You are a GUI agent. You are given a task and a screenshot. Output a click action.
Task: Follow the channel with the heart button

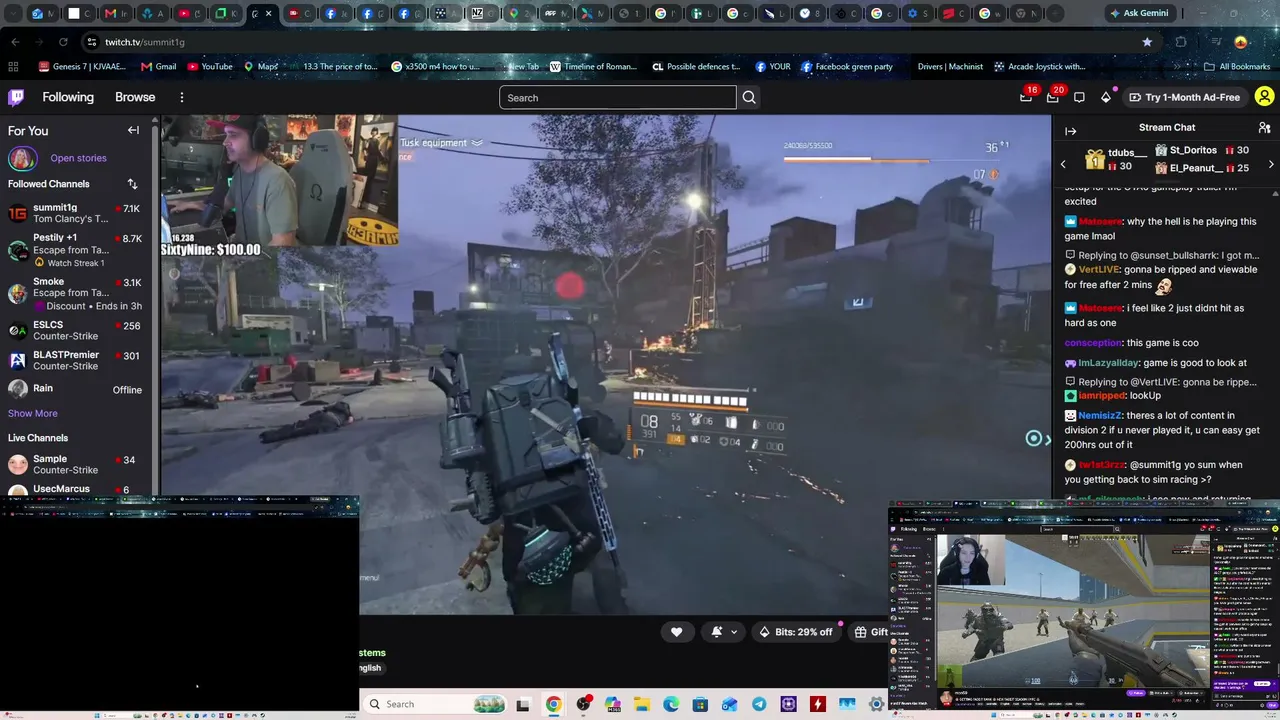[676, 632]
